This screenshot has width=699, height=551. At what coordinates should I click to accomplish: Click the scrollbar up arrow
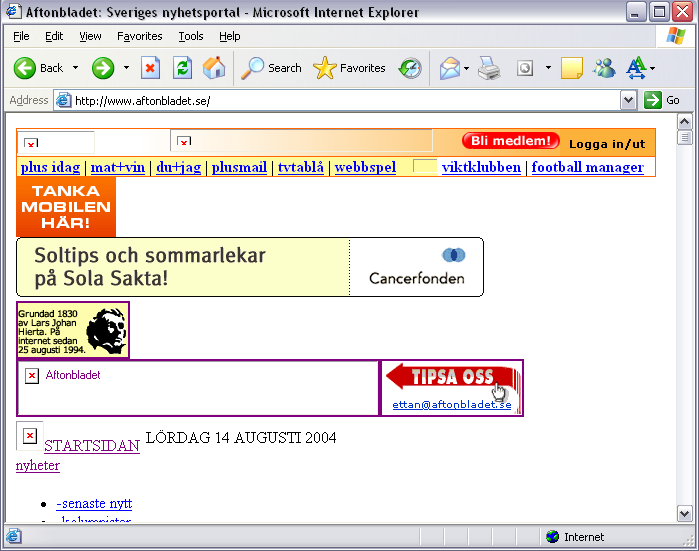pyautogui.click(x=684, y=122)
